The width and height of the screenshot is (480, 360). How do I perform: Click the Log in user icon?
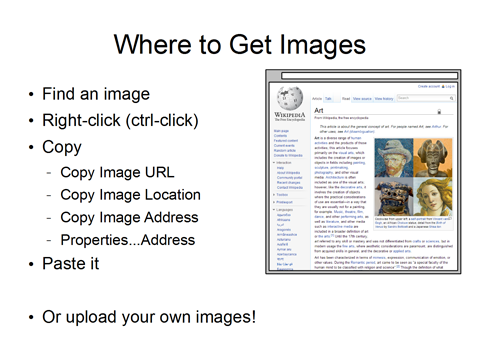pyautogui.click(x=443, y=86)
